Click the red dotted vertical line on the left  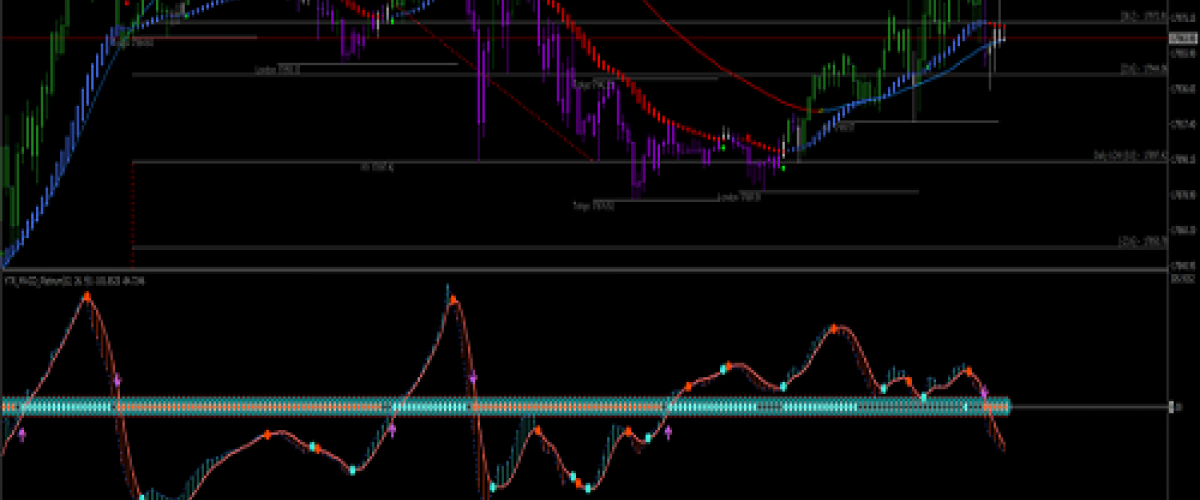click(x=133, y=210)
